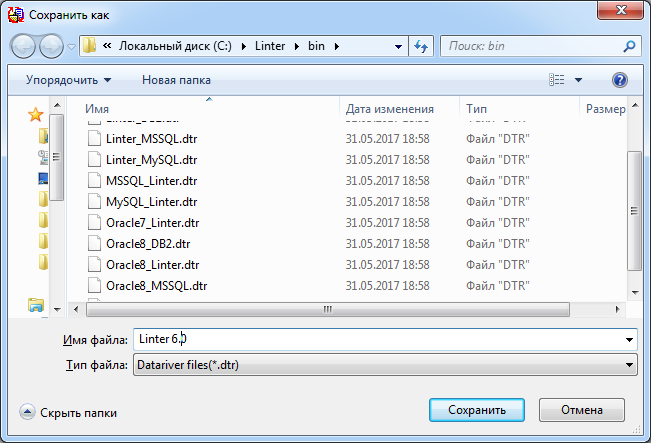Select file MySQL_Linter.dtr
Screen dimensions: 651x443
[152, 202]
